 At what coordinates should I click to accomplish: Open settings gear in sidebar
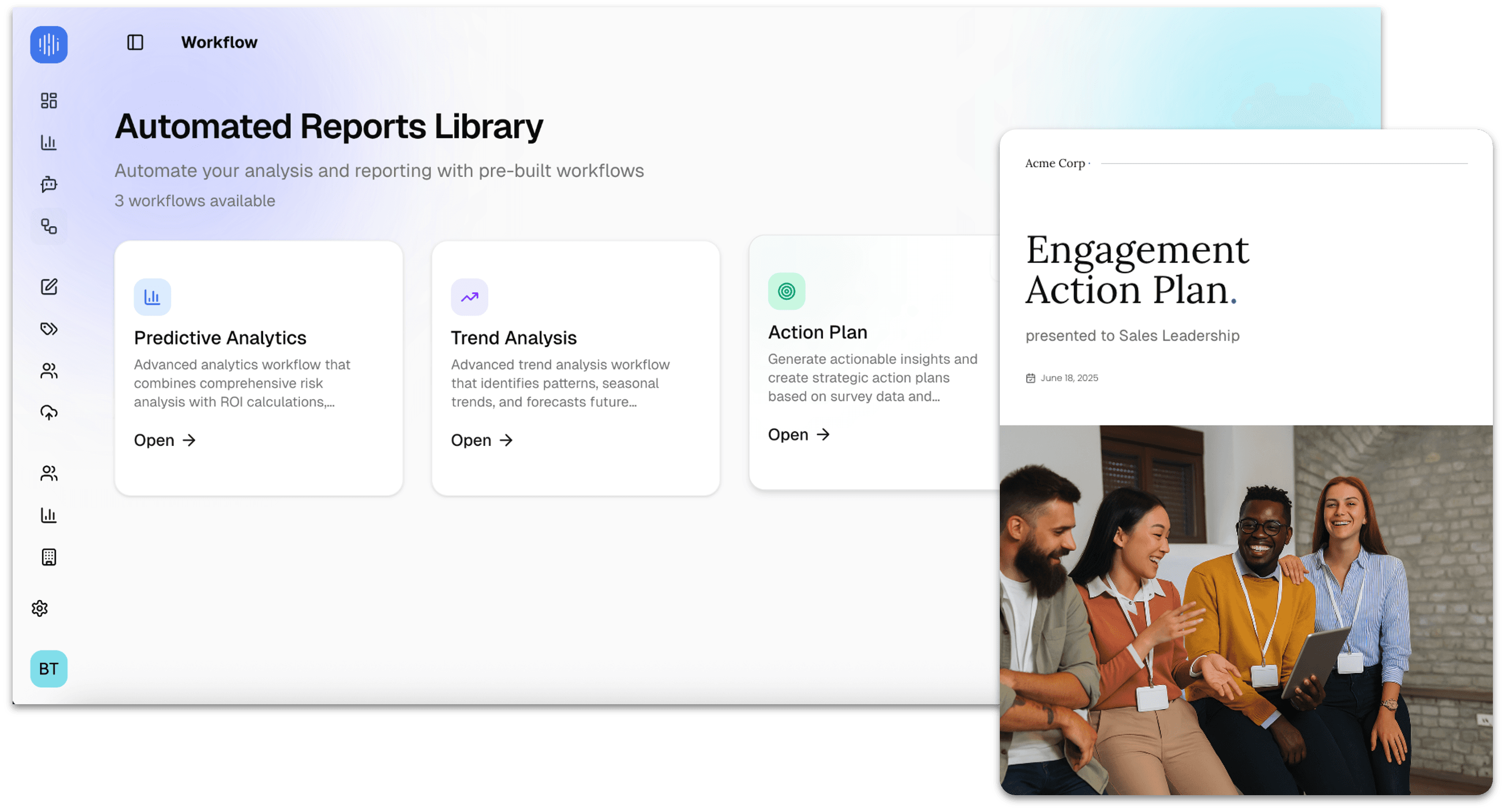pyautogui.click(x=39, y=608)
